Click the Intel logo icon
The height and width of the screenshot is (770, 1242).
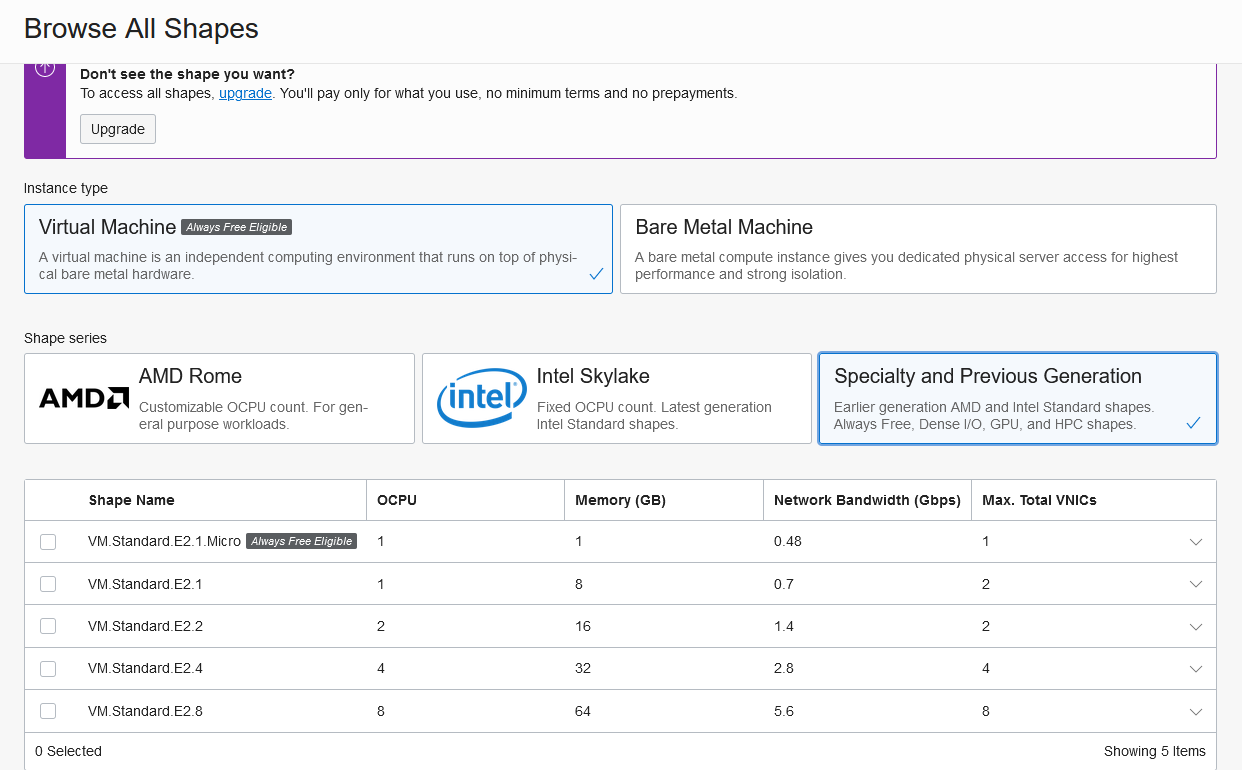482,398
